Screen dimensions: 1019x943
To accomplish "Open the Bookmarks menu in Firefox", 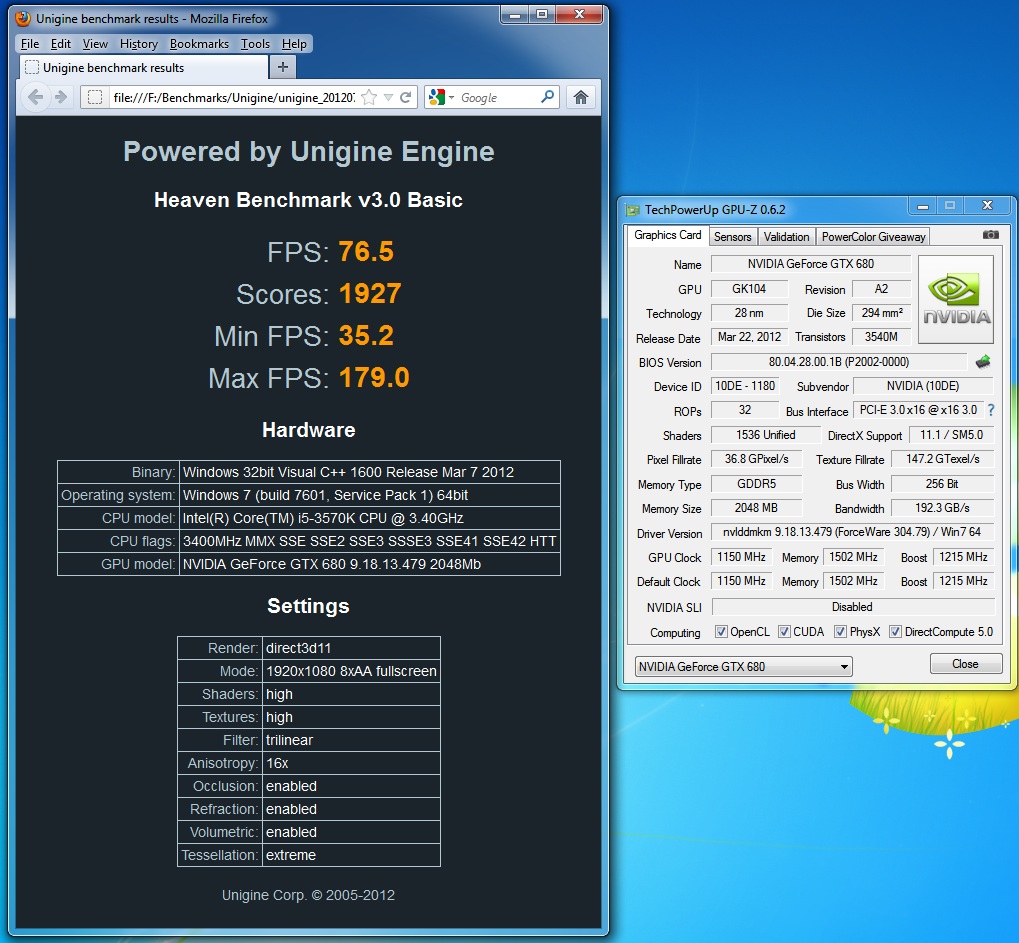I will pyautogui.click(x=199, y=44).
